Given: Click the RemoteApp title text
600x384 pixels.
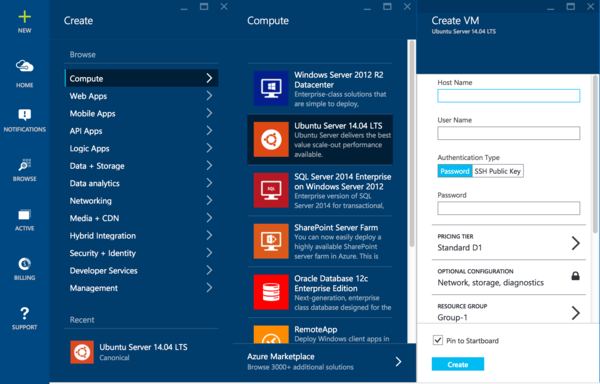Looking at the screenshot, I should point(316,329).
